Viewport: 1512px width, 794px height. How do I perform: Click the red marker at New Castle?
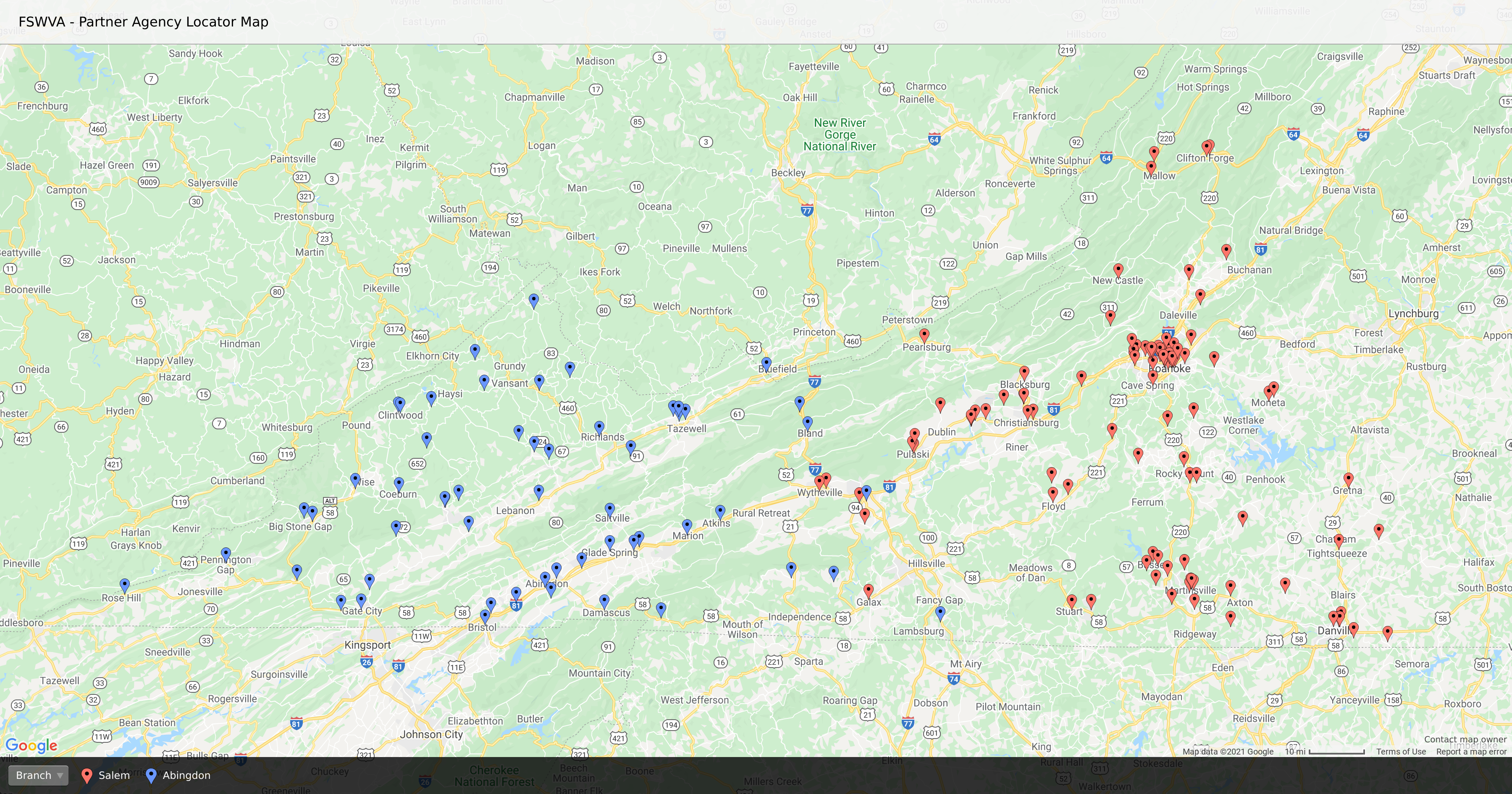tap(1118, 270)
